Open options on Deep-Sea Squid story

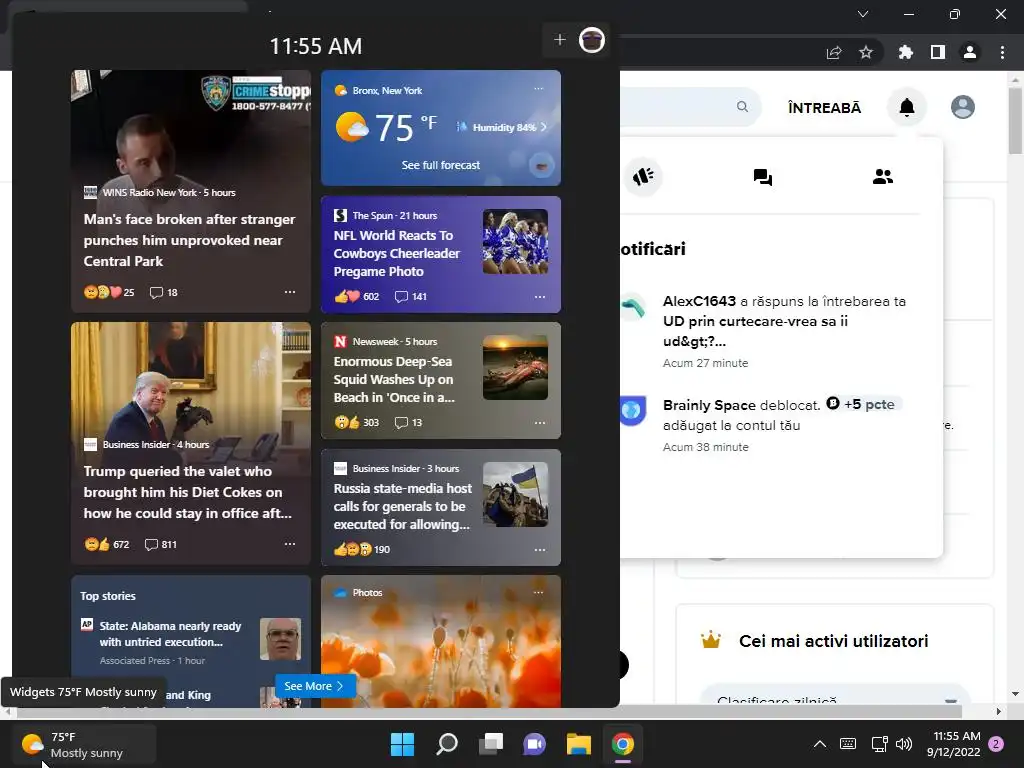[539, 423]
